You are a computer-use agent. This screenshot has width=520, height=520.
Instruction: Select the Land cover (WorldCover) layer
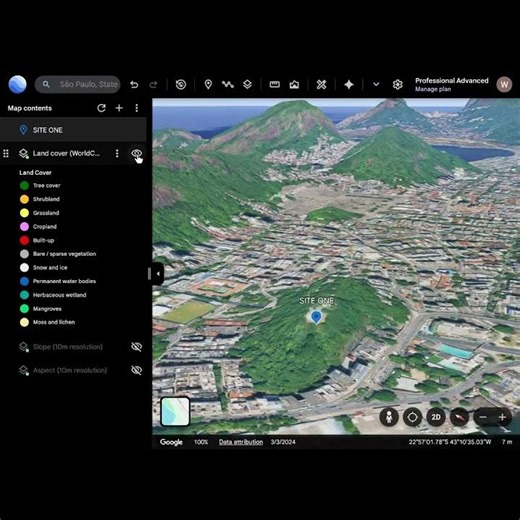tap(66, 153)
